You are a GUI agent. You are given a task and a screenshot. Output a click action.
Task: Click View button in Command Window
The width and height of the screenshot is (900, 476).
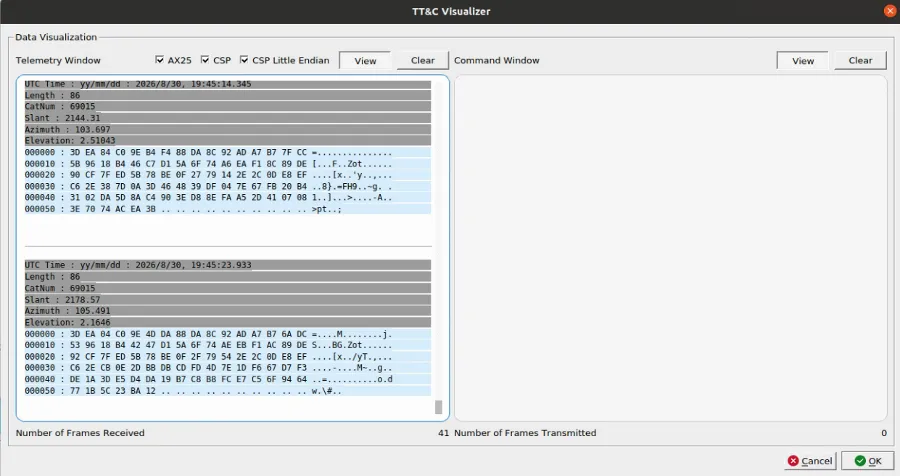coord(802,60)
